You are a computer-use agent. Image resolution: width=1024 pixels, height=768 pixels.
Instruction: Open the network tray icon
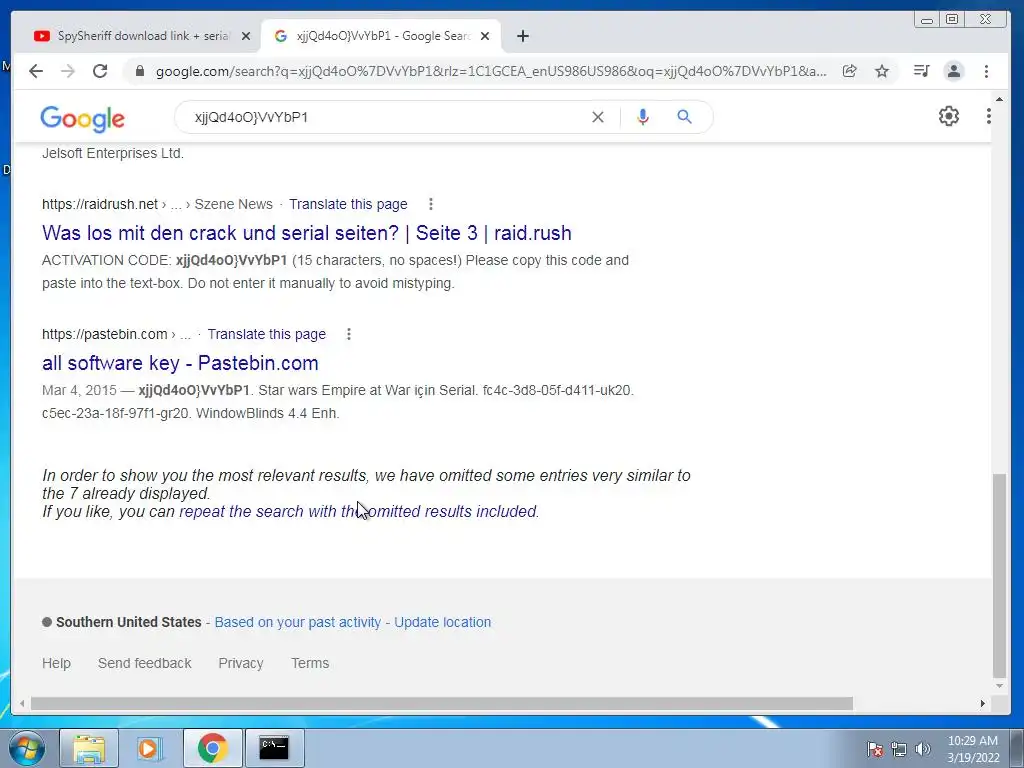[x=899, y=749]
